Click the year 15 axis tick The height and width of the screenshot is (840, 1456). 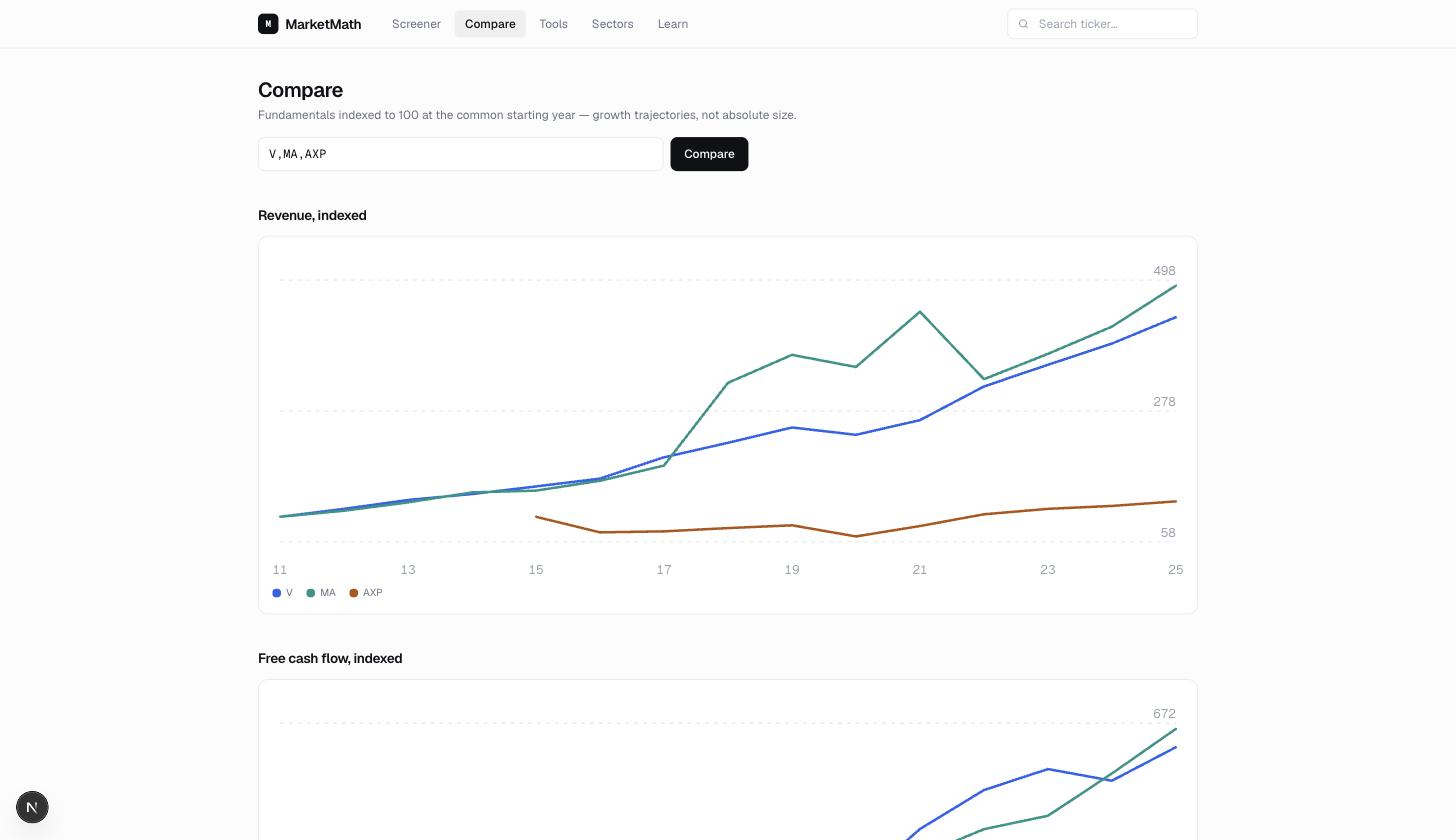[536, 570]
